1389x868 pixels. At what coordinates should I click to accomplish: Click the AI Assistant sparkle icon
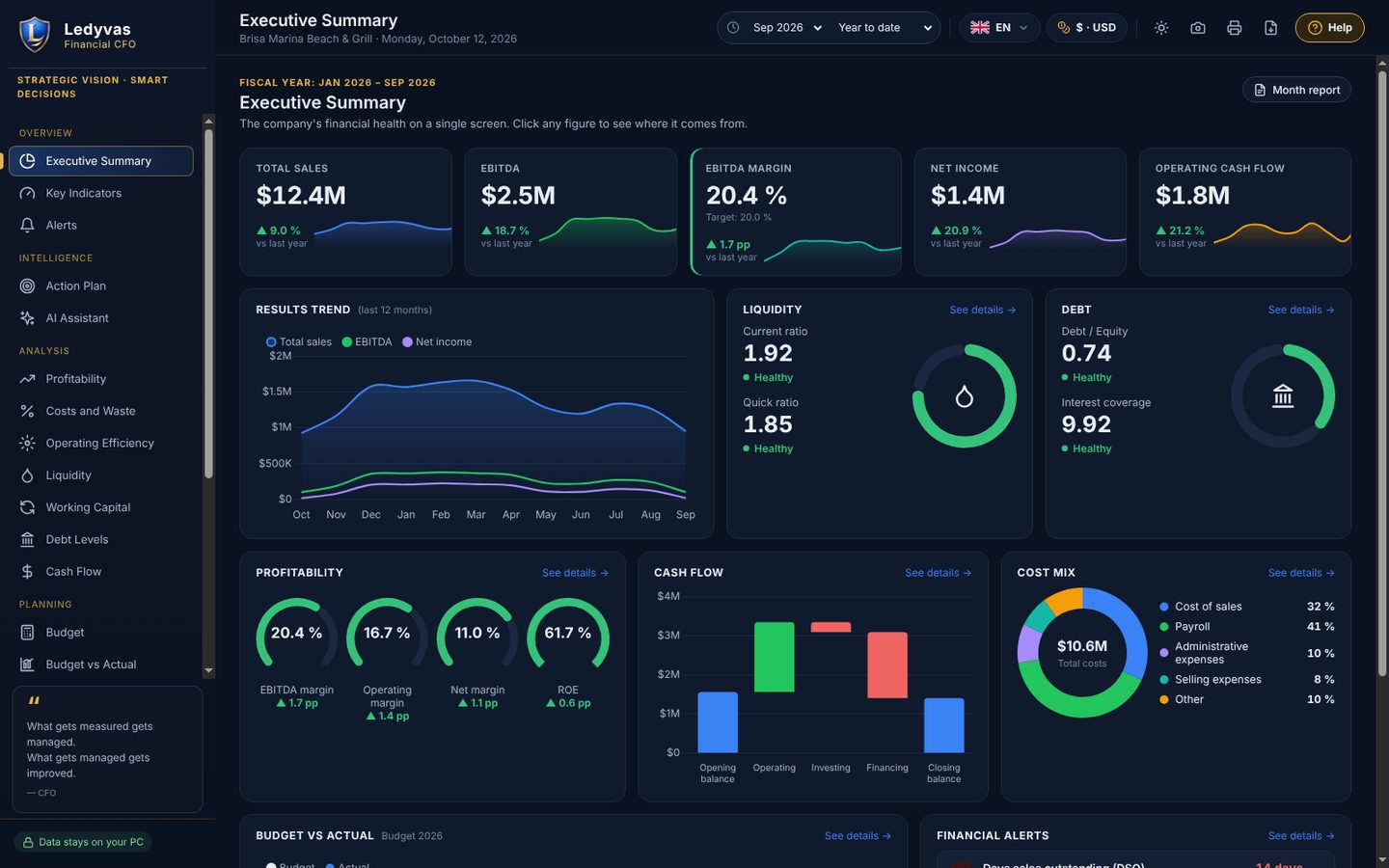tap(27, 317)
